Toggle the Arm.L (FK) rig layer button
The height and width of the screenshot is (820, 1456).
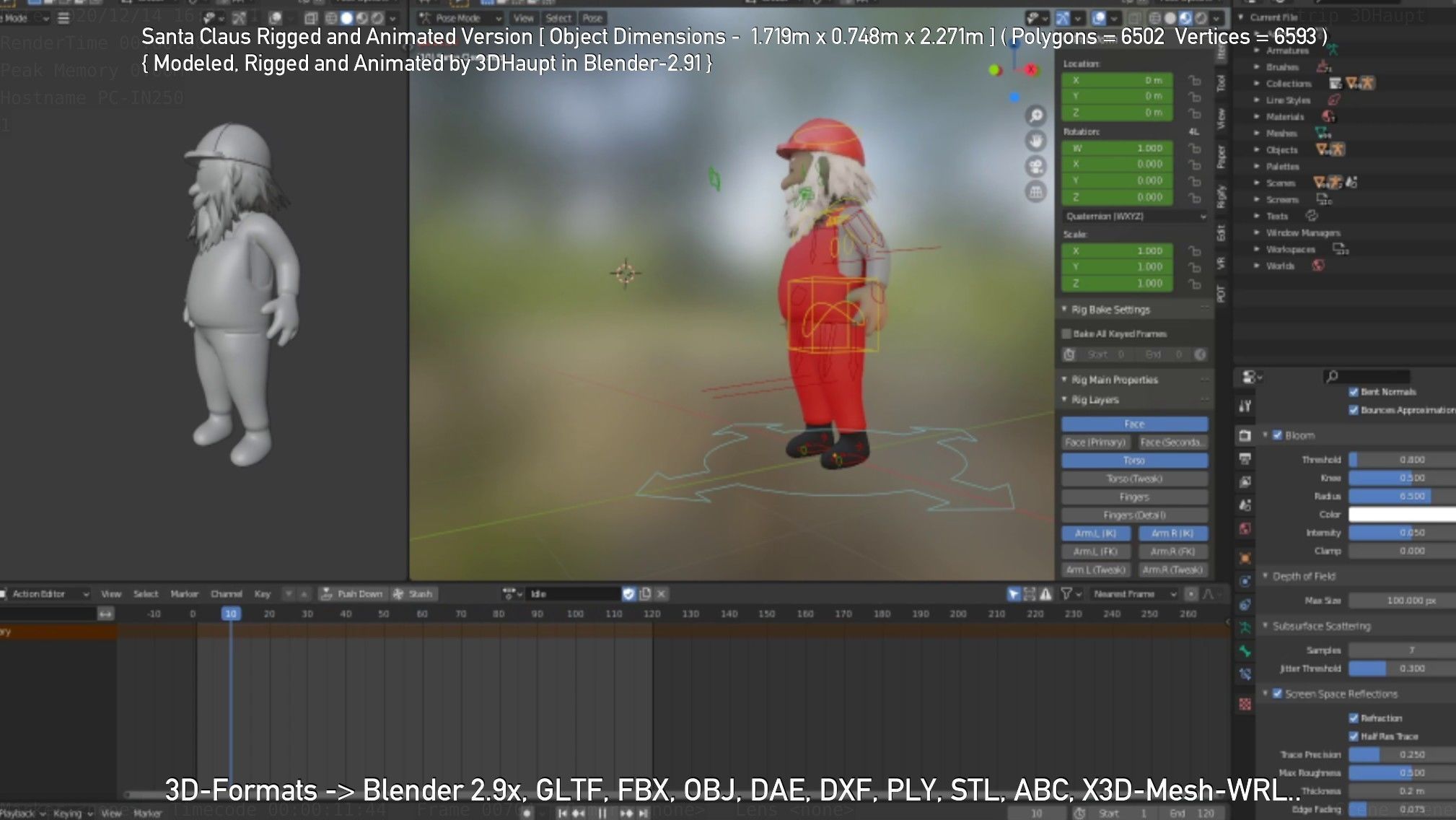coord(1095,551)
